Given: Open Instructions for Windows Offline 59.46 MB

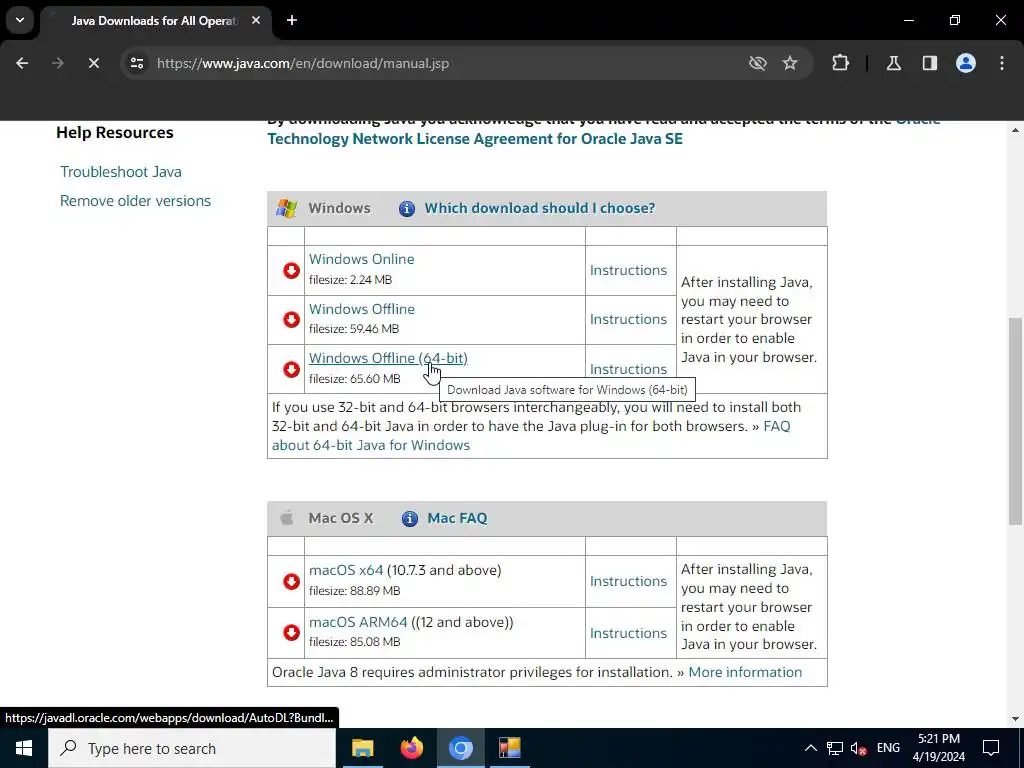Looking at the screenshot, I should pyautogui.click(x=628, y=319).
